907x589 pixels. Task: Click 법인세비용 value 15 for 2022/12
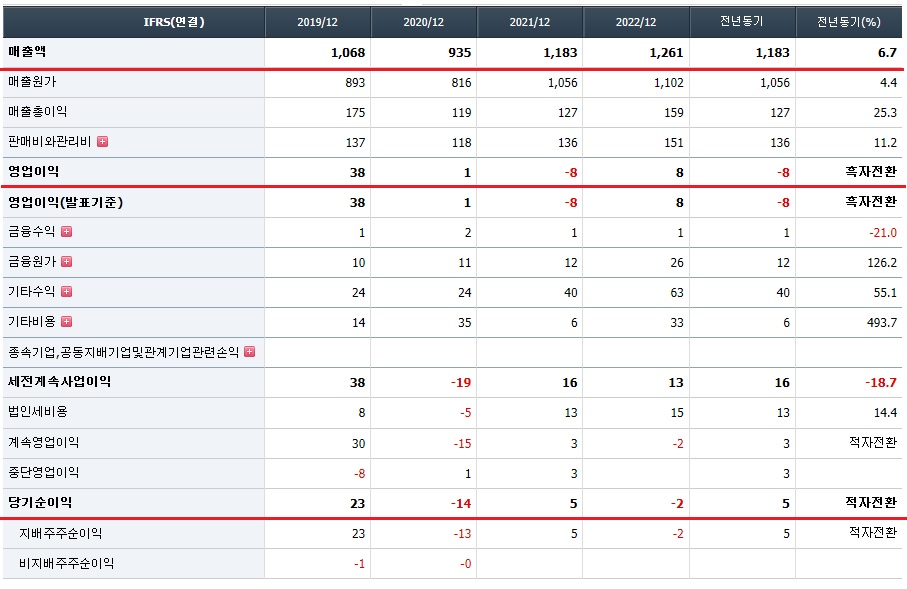[677, 413]
